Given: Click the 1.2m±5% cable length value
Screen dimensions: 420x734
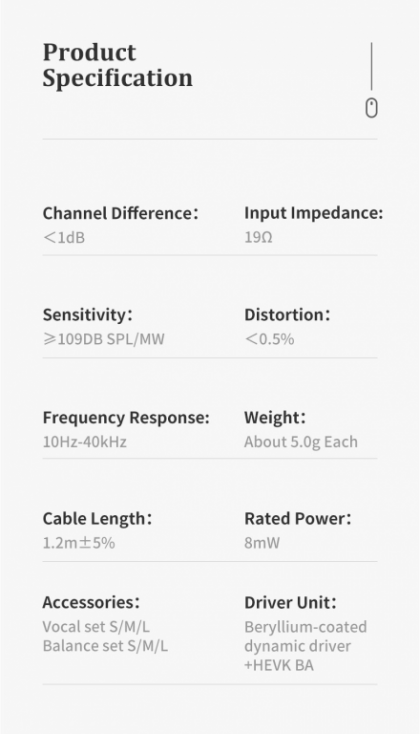Looking at the screenshot, I should tap(79, 543).
